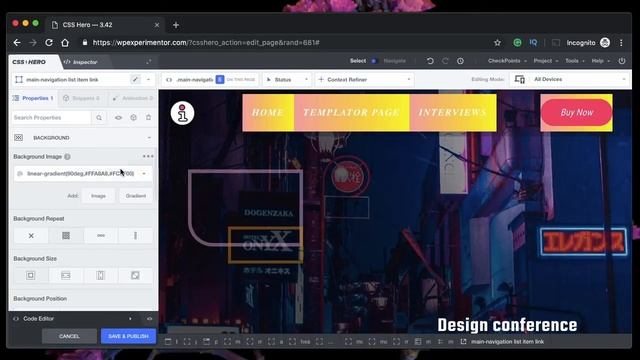Image resolution: width=640 pixels, height=360 pixels.
Task: Click the Search Properties input field
Action: click(51, 118)
